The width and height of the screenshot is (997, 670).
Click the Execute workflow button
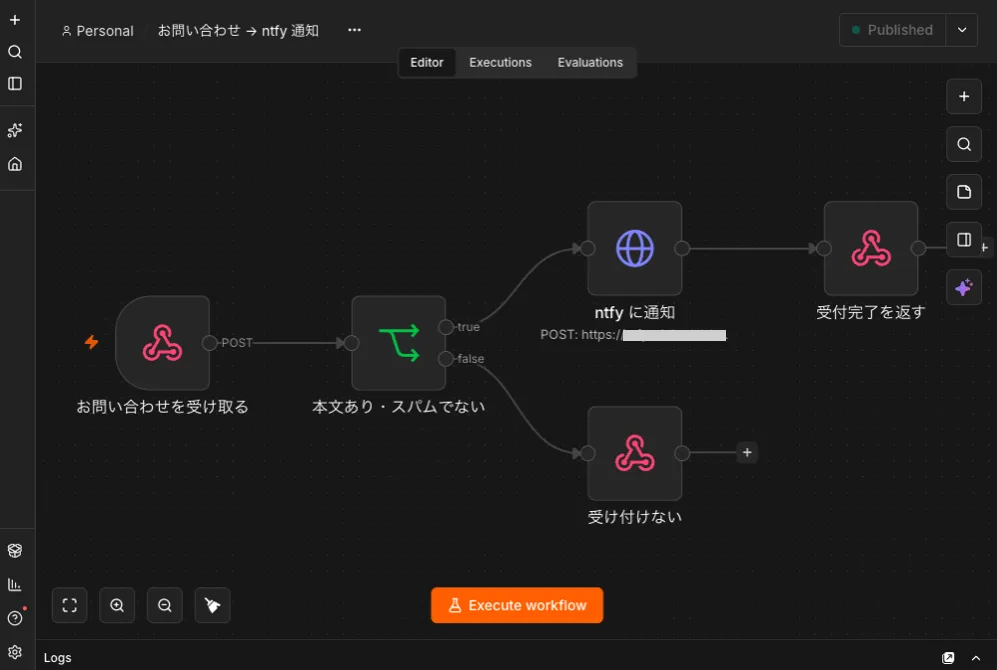coord(517,605)
